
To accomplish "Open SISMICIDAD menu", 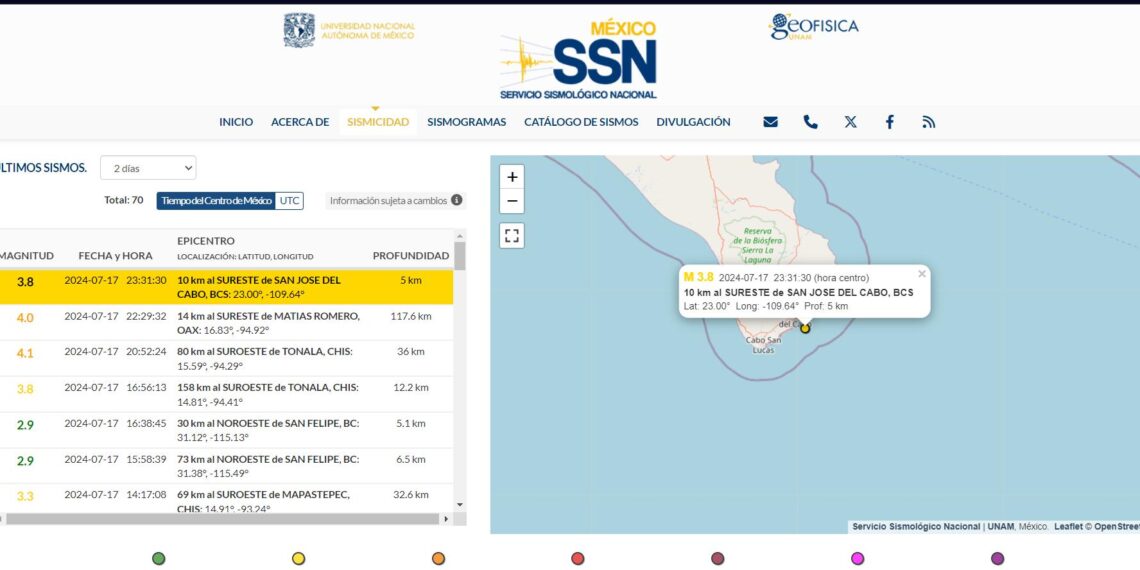I will 378,122.
